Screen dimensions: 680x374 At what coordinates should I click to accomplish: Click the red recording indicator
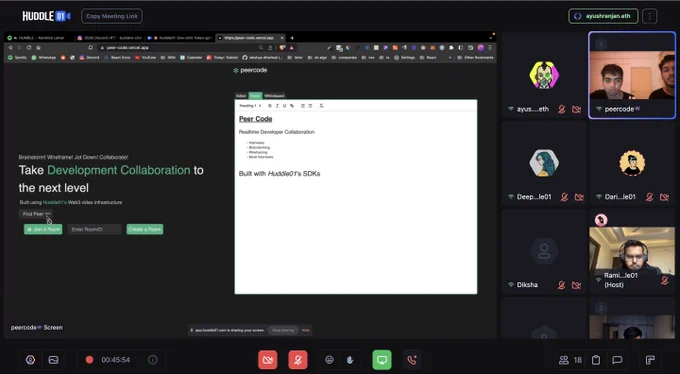[x=89, y=360]
